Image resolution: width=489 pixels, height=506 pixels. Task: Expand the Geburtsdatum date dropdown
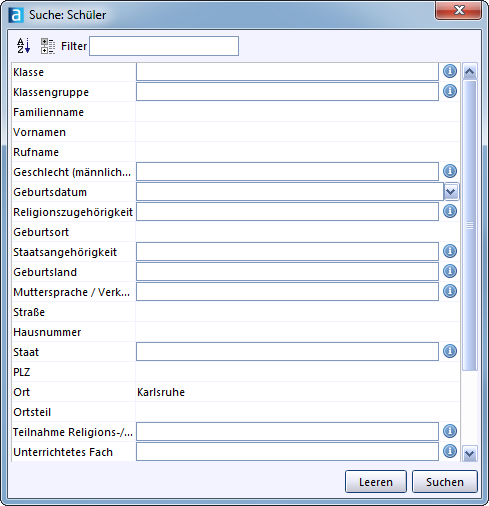point(451,192)
